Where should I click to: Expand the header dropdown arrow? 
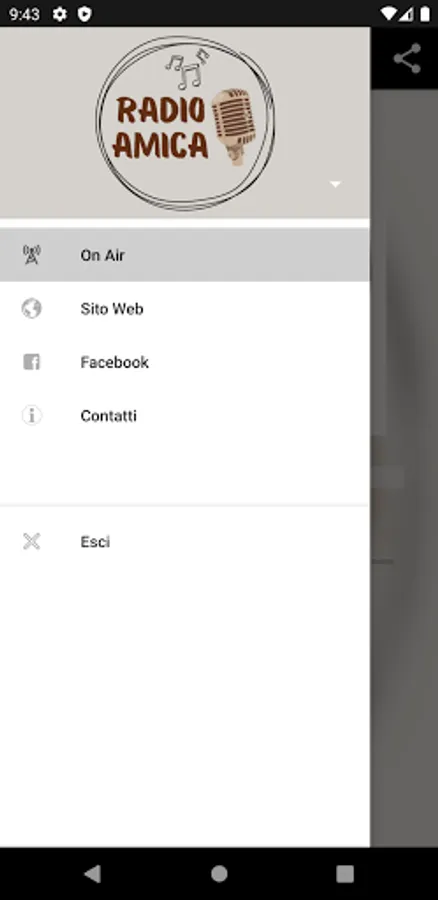[x=335, y=184]
